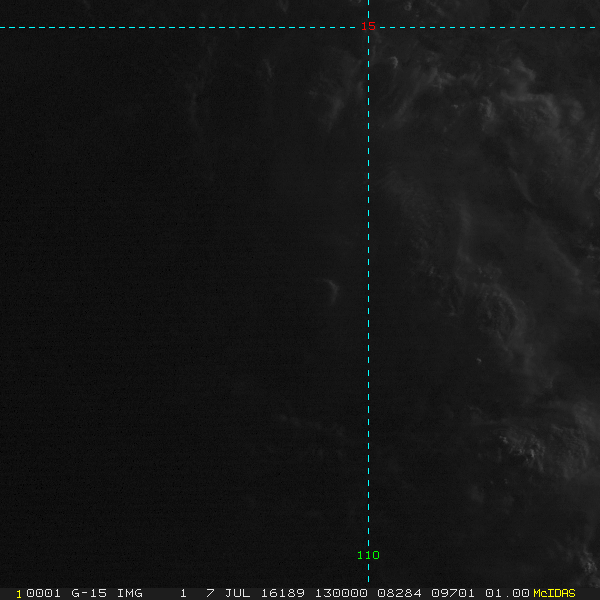Click the G-15 satellite identifier text
600x600 pixels.
(x=87, y=593)
